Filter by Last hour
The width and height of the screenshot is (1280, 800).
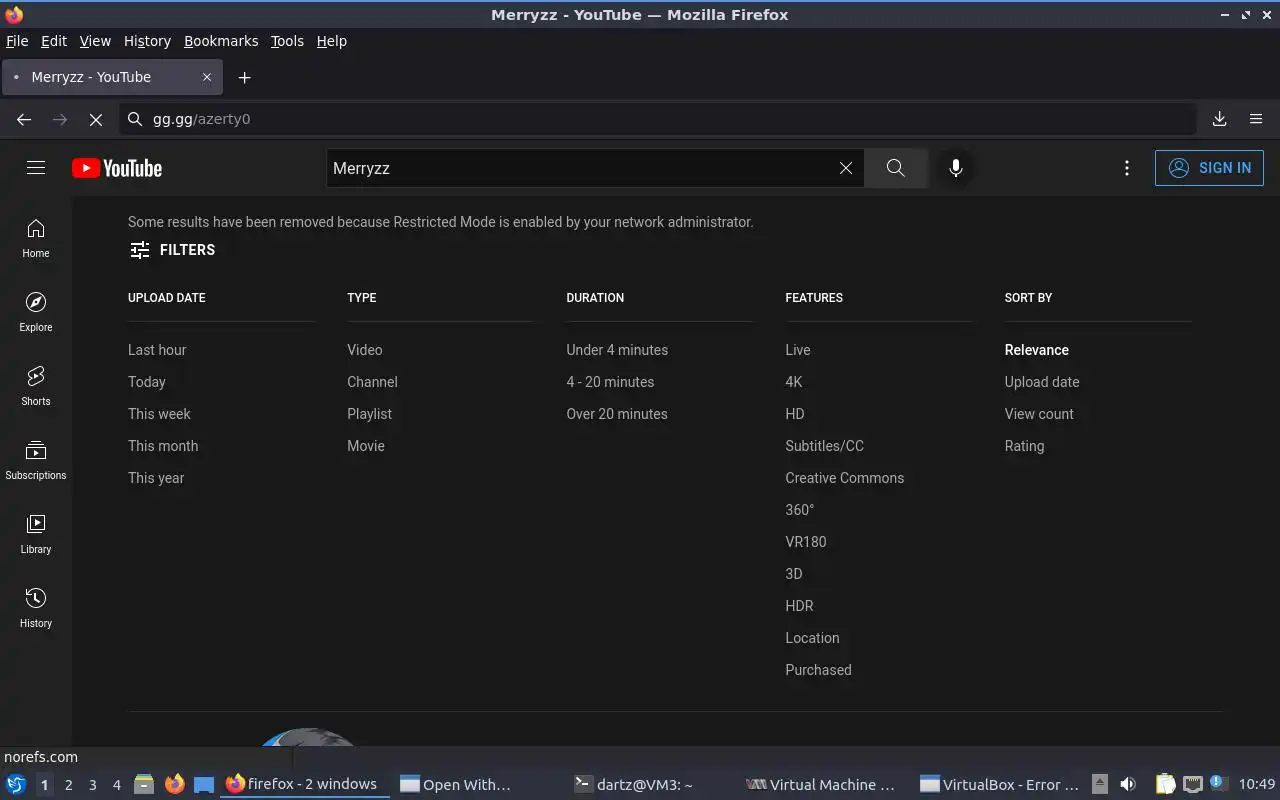(157, 350)
